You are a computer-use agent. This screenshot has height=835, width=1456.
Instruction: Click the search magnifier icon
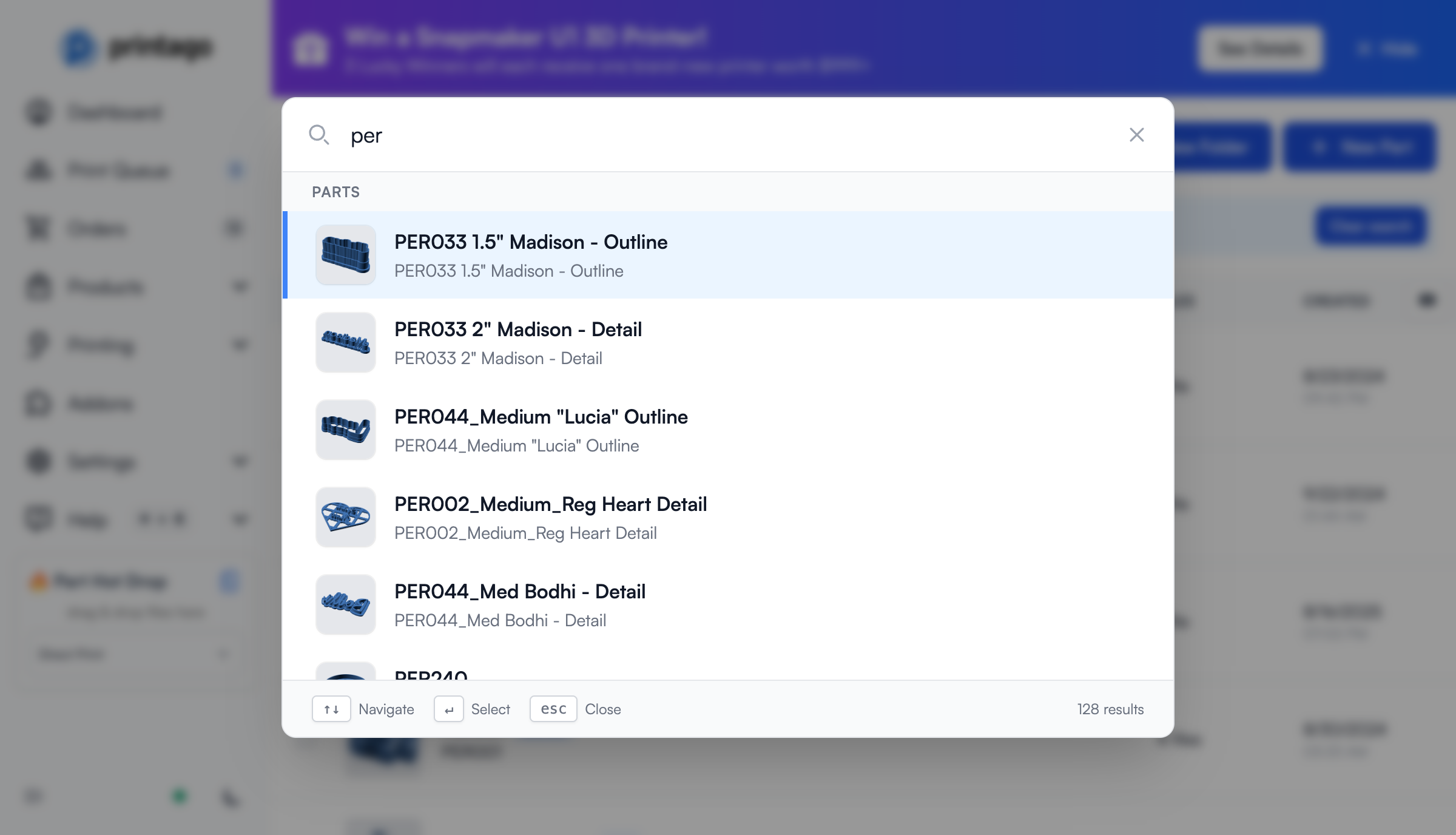point(320,136)
